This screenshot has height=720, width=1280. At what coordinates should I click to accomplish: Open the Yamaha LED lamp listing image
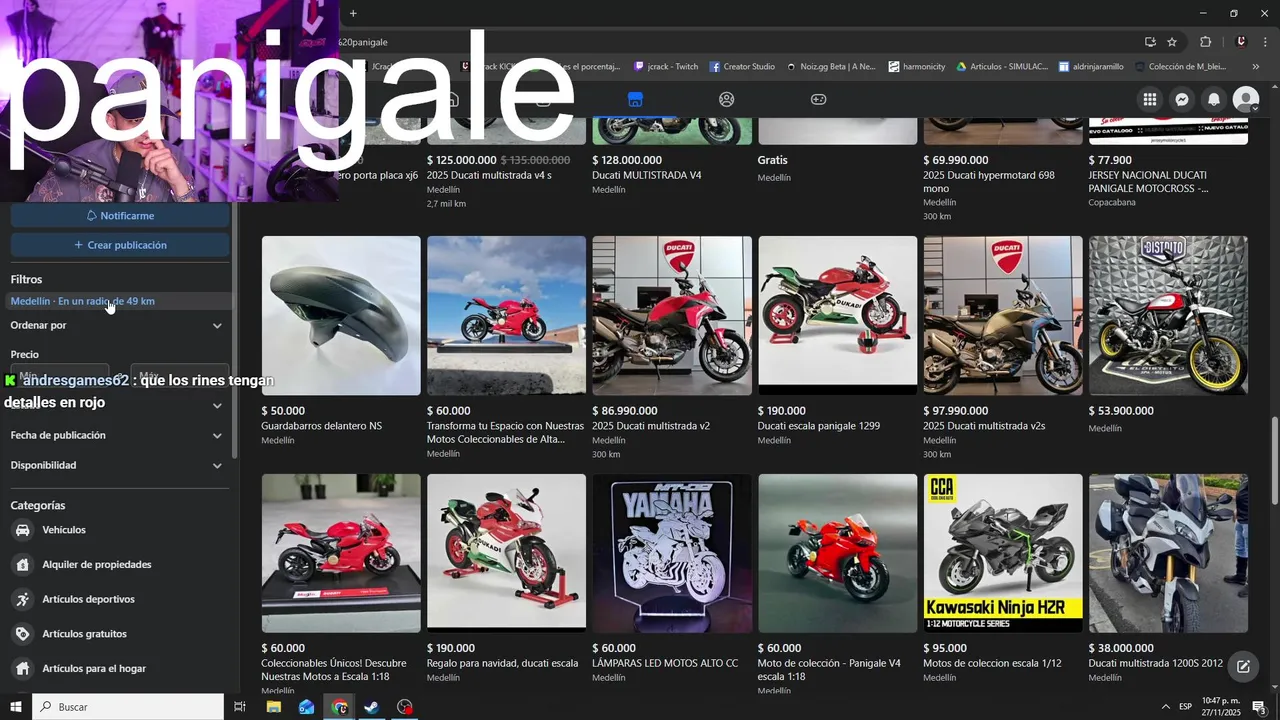point(672,553)
